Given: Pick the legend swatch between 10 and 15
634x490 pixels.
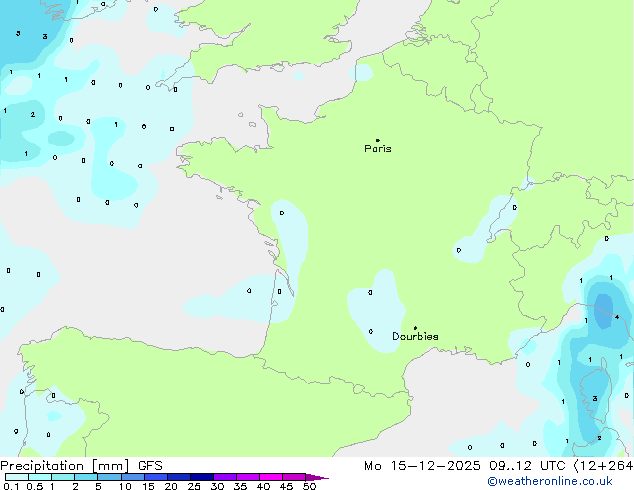Looking at the screenshot, I should (x=133, y=477).
